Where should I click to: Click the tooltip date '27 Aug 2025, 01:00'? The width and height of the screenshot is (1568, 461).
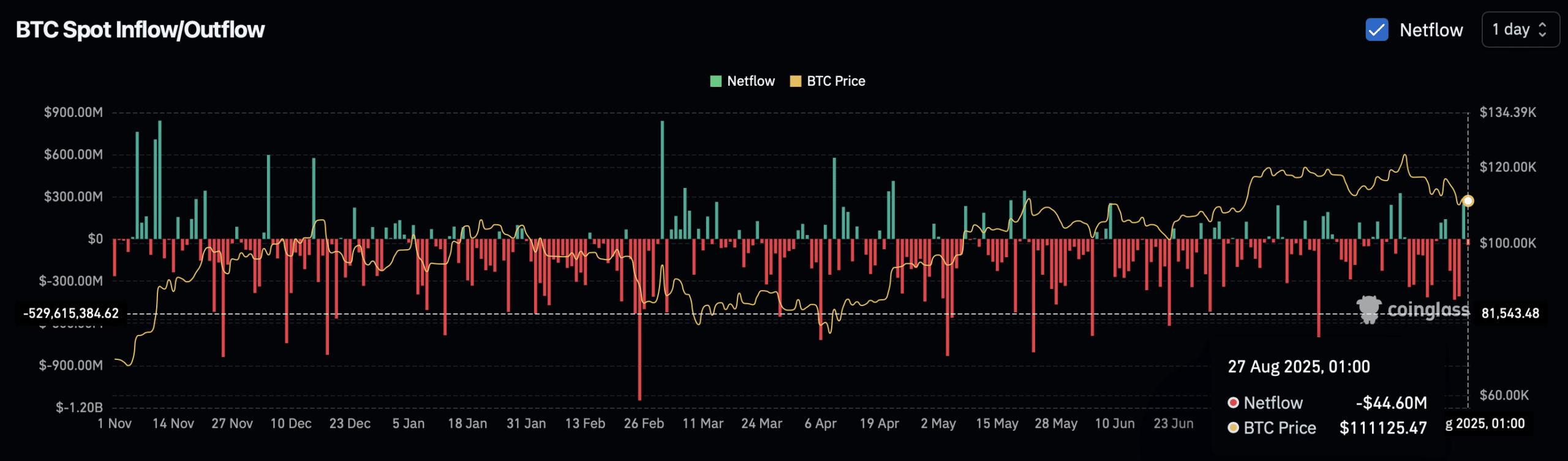(1299, 367)
